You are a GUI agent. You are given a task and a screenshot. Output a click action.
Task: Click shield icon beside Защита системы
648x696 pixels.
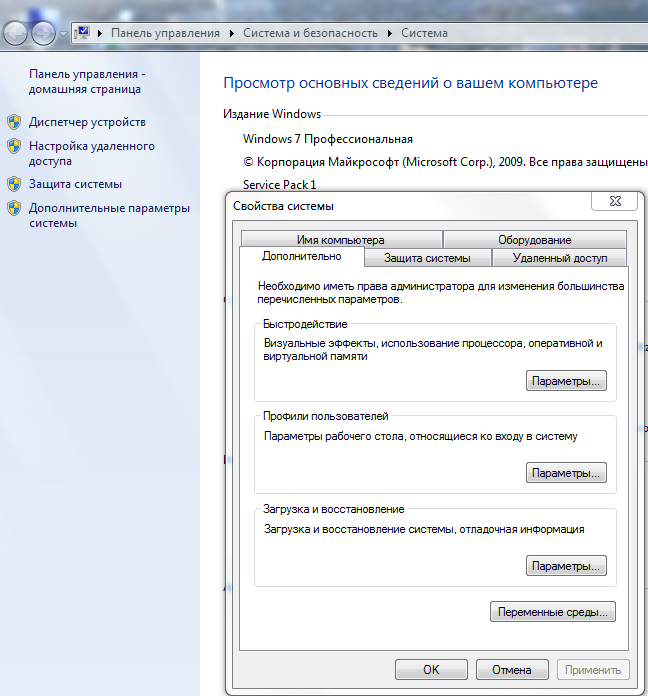click(14, 184)
